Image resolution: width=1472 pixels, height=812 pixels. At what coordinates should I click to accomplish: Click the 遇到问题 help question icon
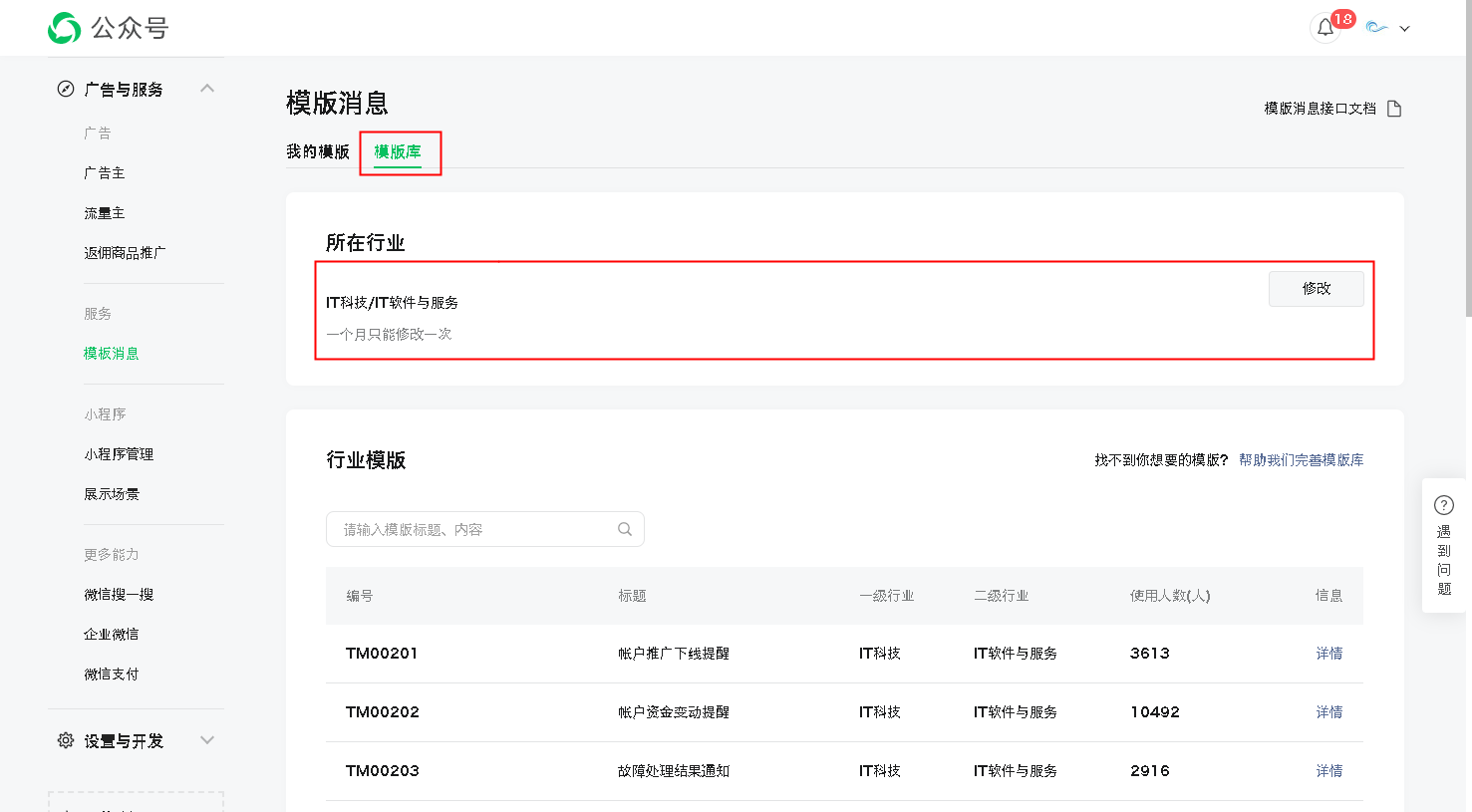point(1443,505)
